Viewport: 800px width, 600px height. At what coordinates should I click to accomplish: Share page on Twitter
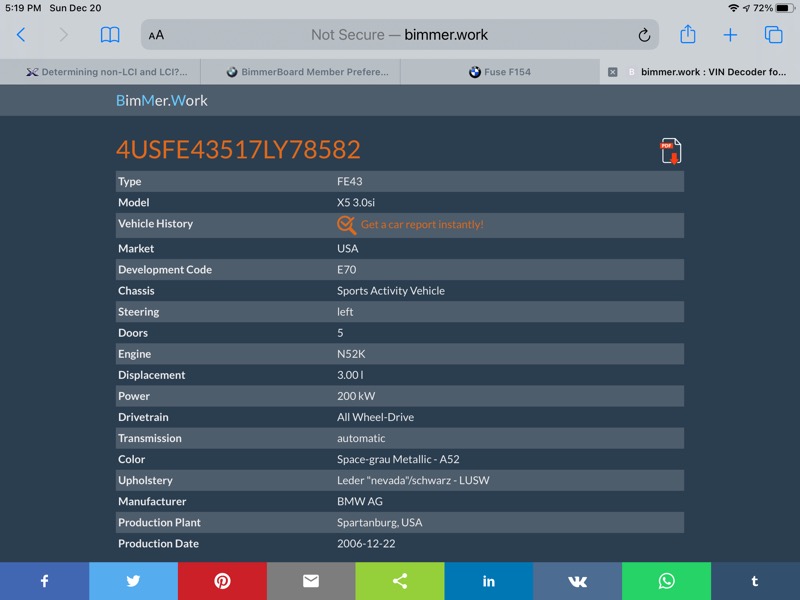click(133, 581)
